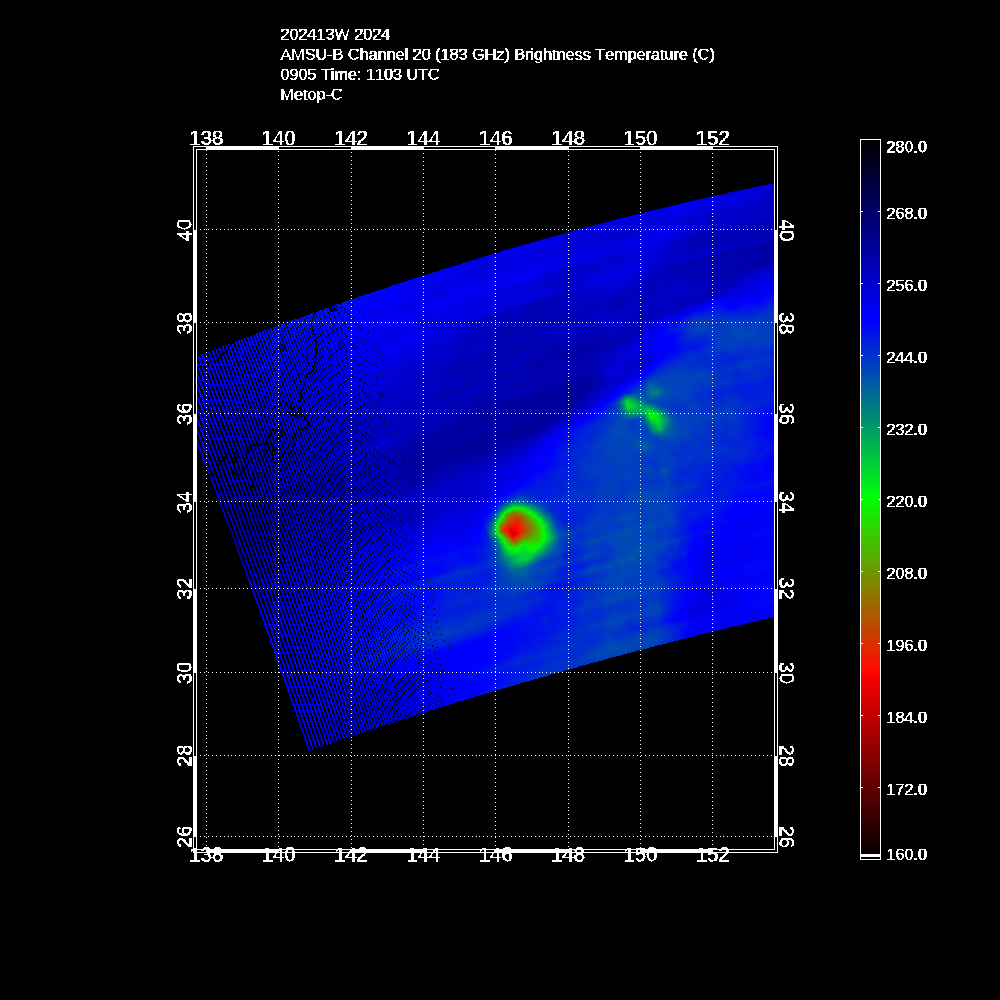1000x1000 pixels.
Task: Click the top-axis longitude label "150"
Action: coord(640,138)
